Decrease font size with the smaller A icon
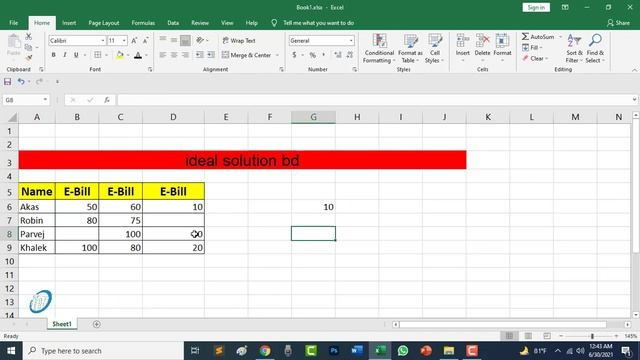Screen dimensions: 640x360 145,40
